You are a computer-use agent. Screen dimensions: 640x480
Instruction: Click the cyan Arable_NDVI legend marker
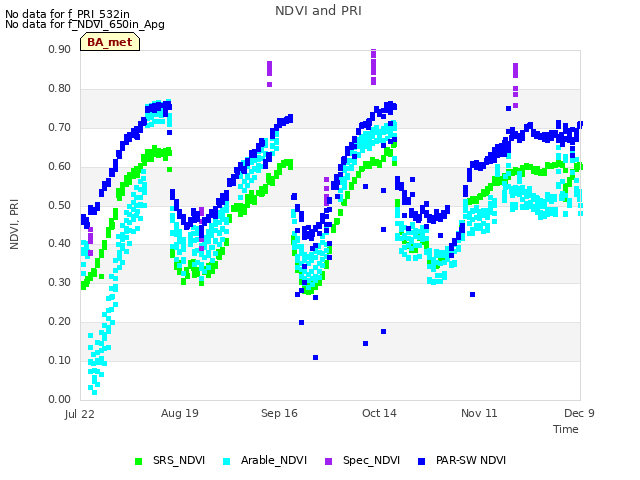pyautogui.click(x=227, y=461)
